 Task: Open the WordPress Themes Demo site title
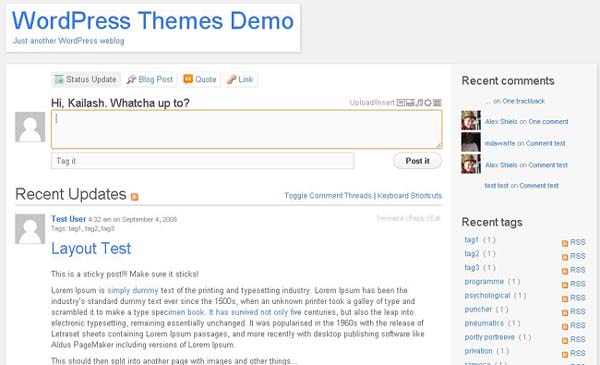click(x=153, y=21)
